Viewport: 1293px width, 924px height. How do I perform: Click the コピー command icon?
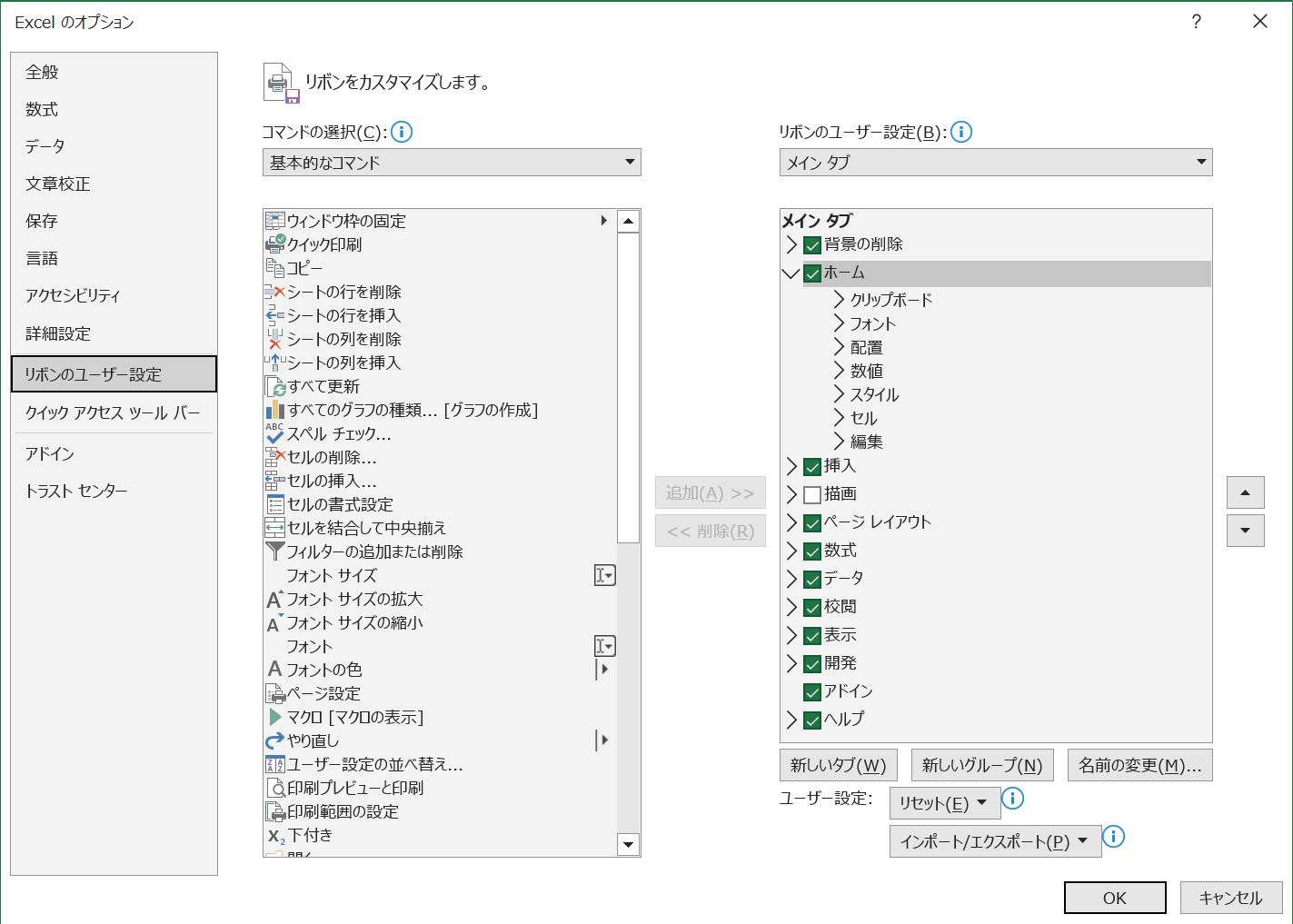275,267
